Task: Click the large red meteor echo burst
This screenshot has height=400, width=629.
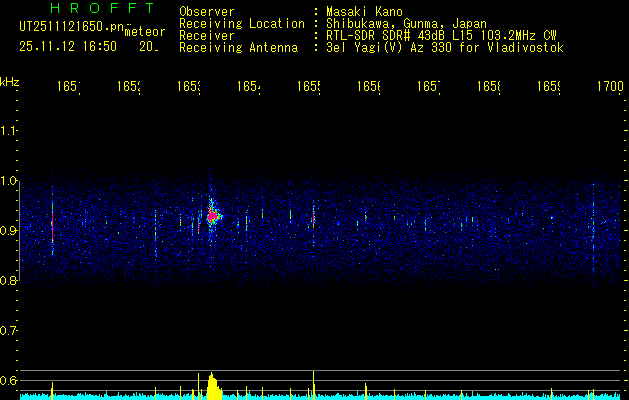Action: pyautogui.click(x=212, y=216)
